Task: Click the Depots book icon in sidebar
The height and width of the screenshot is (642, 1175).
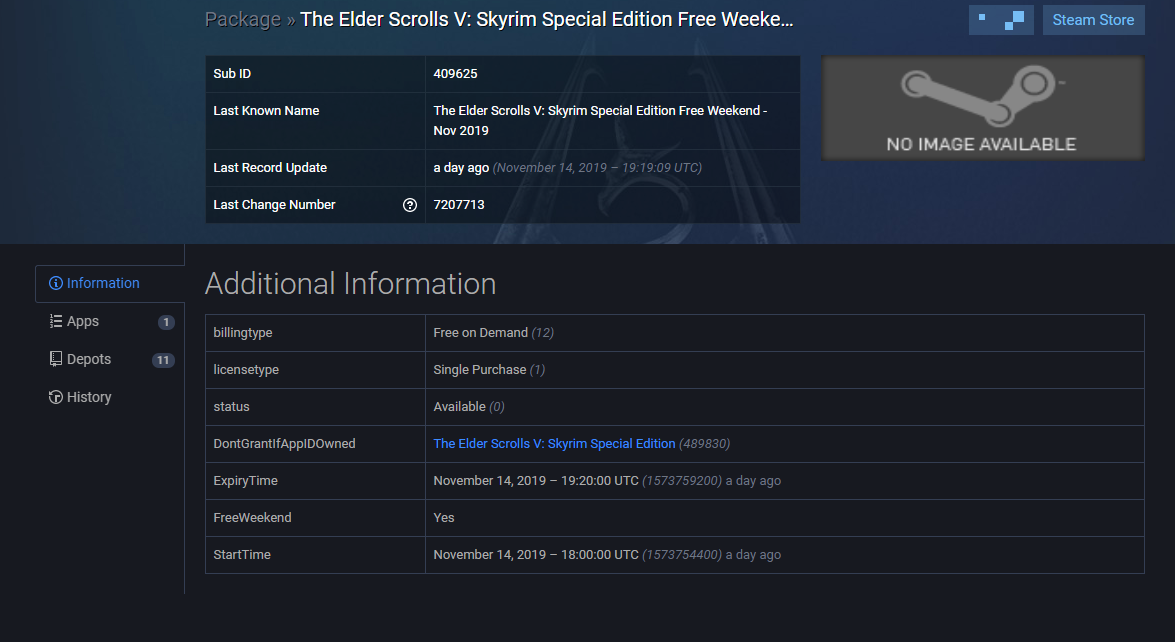Action: [x=55, y=360]
